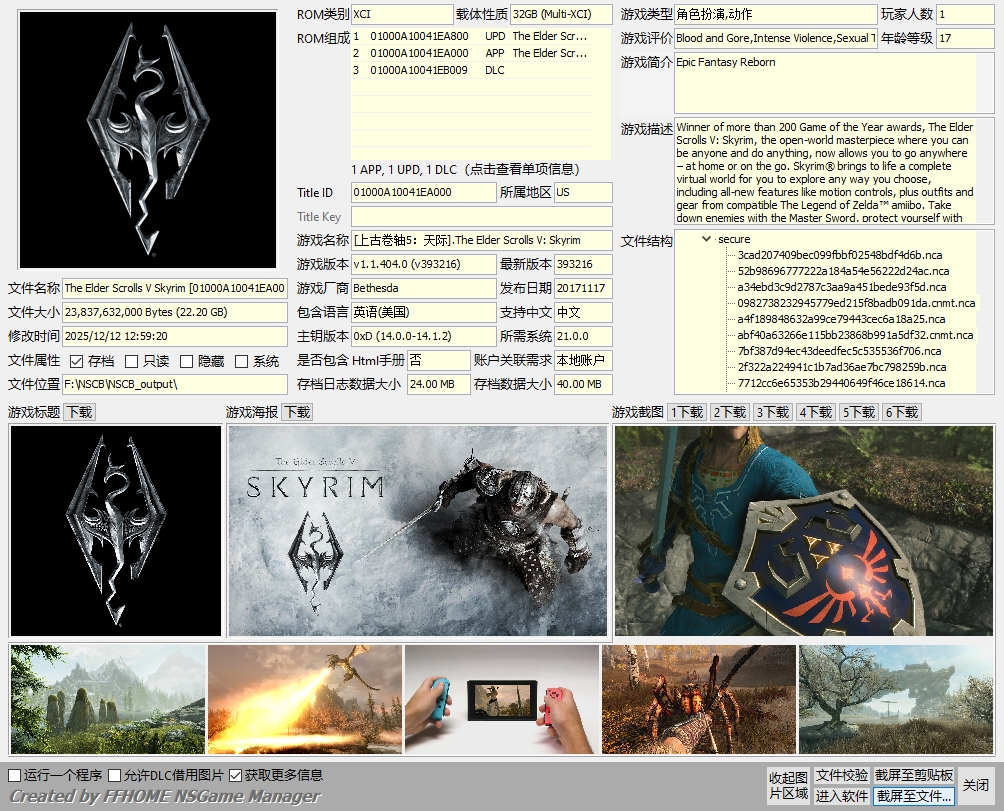Click the 游戏评价 field Blood and Gore
1004x811 pixels.
[775, 38]
